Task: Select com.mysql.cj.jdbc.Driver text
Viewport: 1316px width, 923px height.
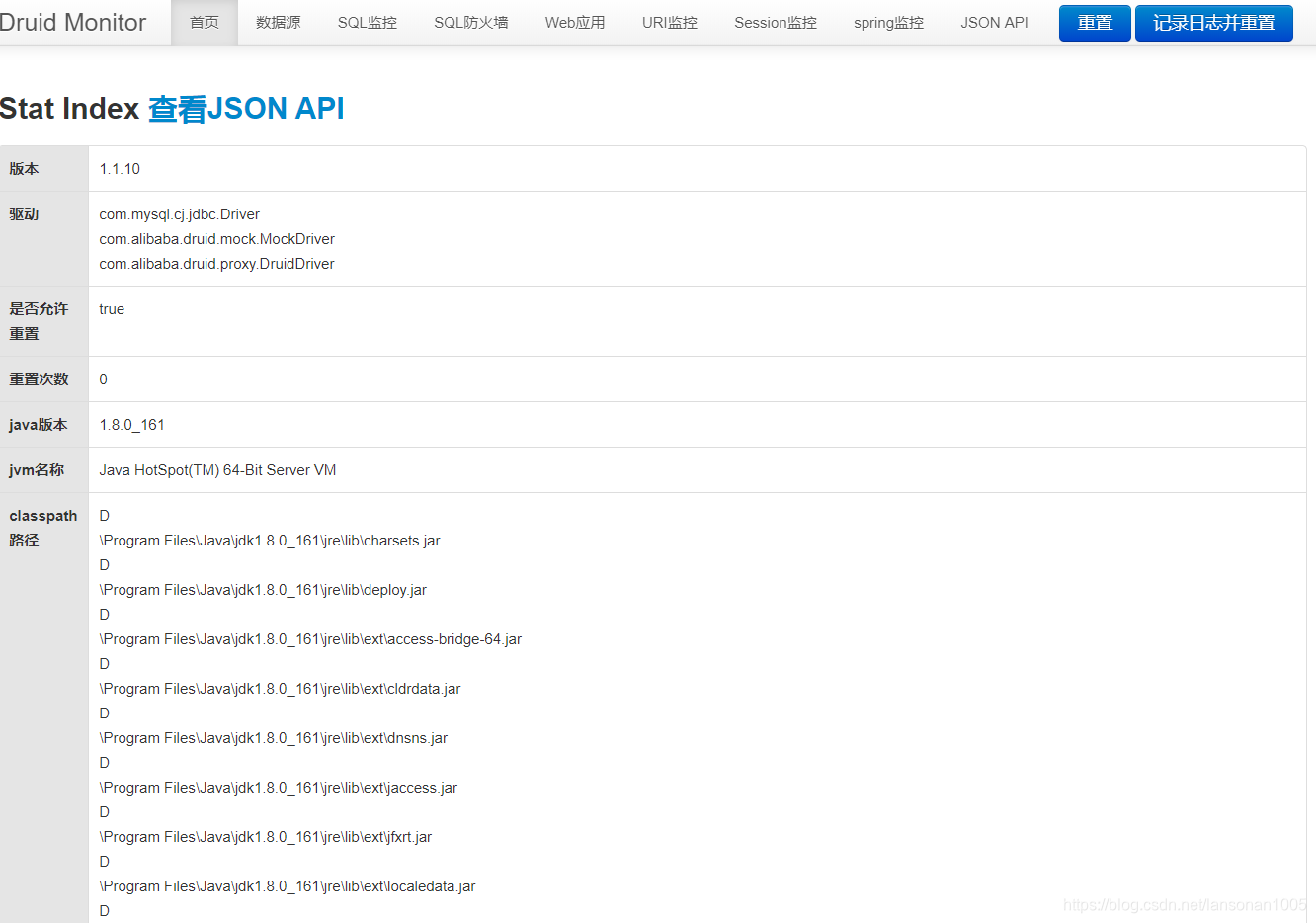Action: click(x=179, y=214)
